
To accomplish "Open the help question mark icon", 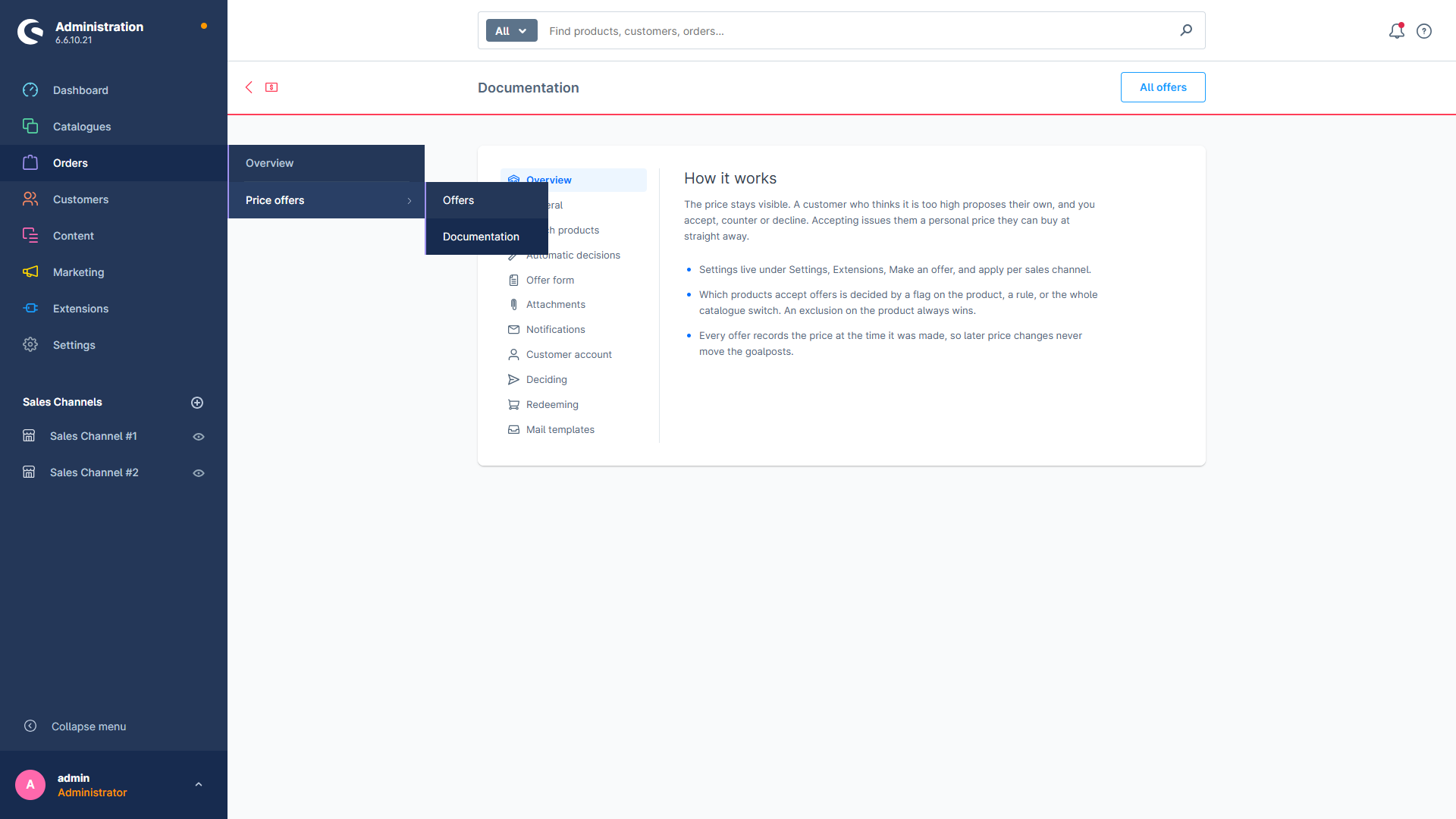I will (x=1424, y=31).
